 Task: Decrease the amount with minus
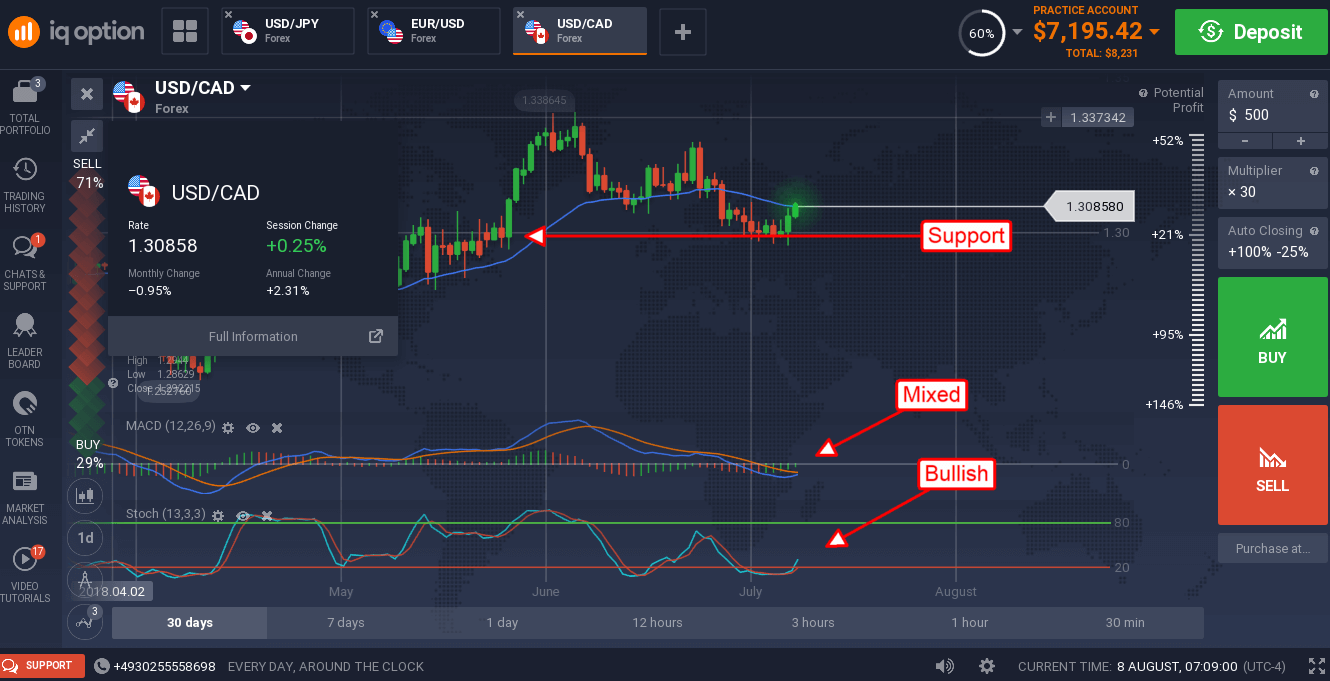1245,141
